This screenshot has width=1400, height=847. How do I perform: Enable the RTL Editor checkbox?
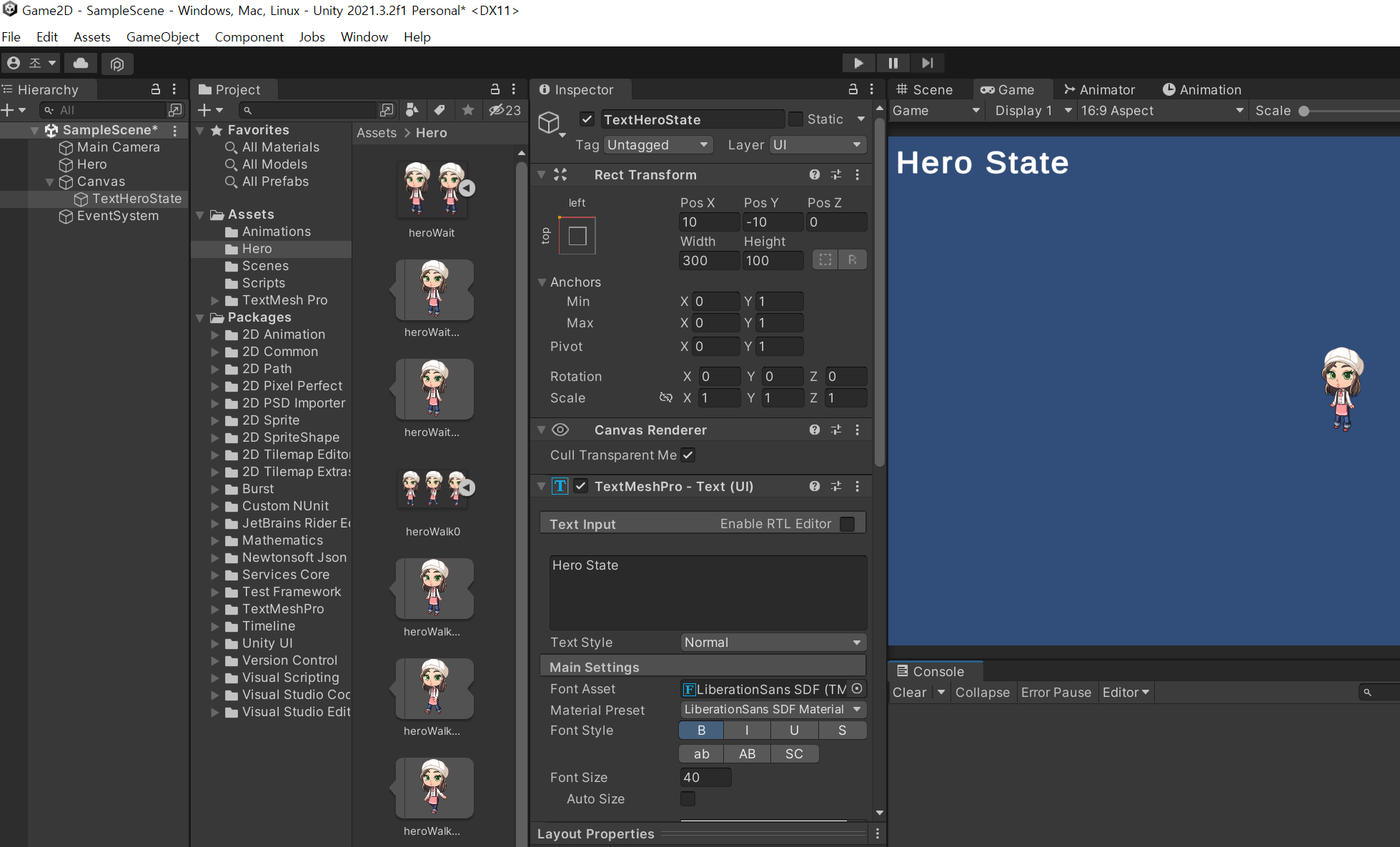pos(848,524)
